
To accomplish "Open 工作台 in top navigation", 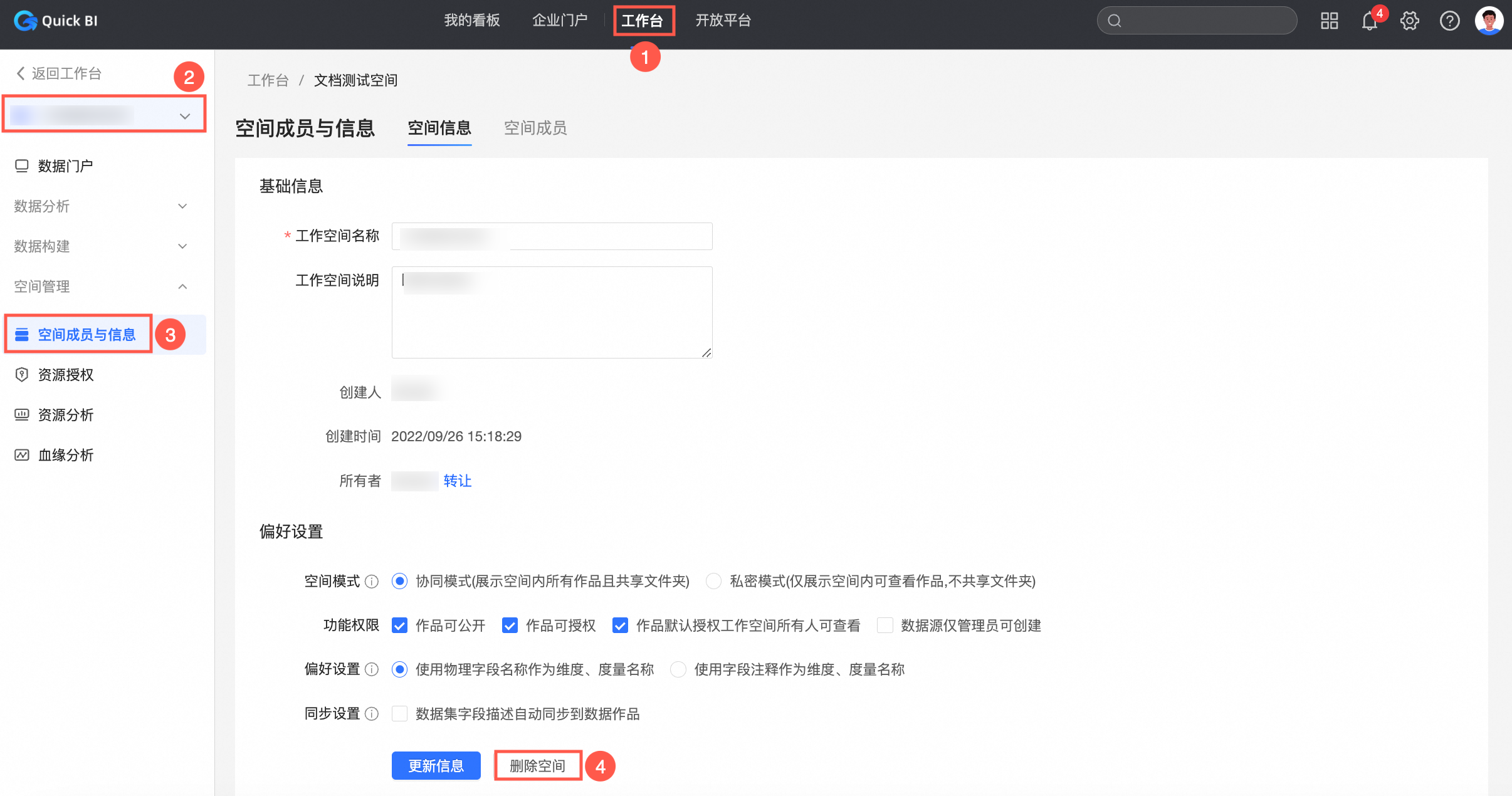I will (643, 21).
